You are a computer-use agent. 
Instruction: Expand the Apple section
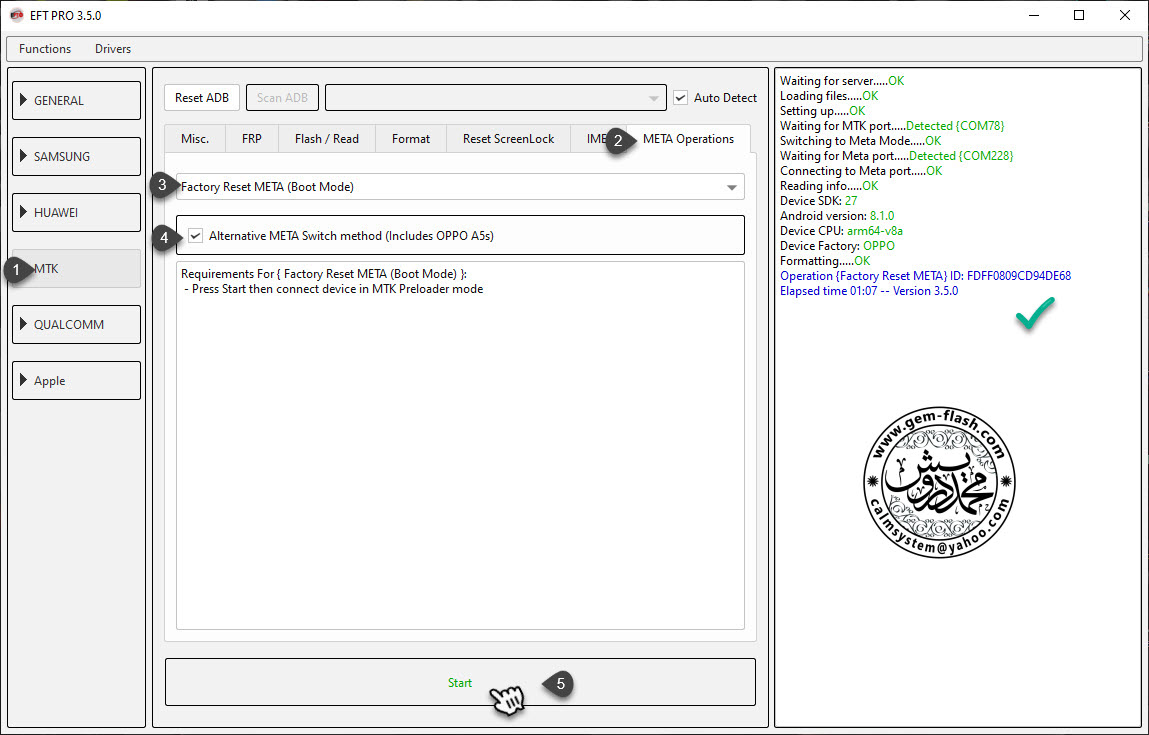(x=76, y=381)
